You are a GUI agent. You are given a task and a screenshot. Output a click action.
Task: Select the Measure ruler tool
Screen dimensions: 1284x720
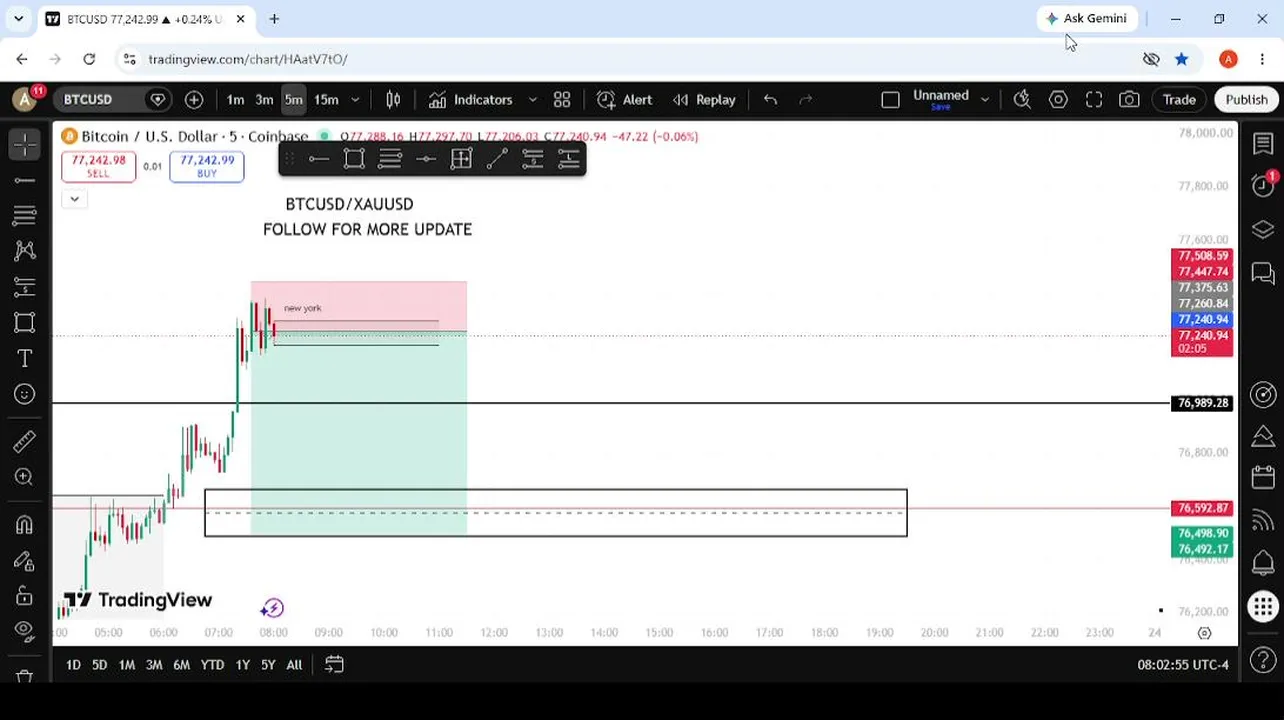(x=25, y=441)
